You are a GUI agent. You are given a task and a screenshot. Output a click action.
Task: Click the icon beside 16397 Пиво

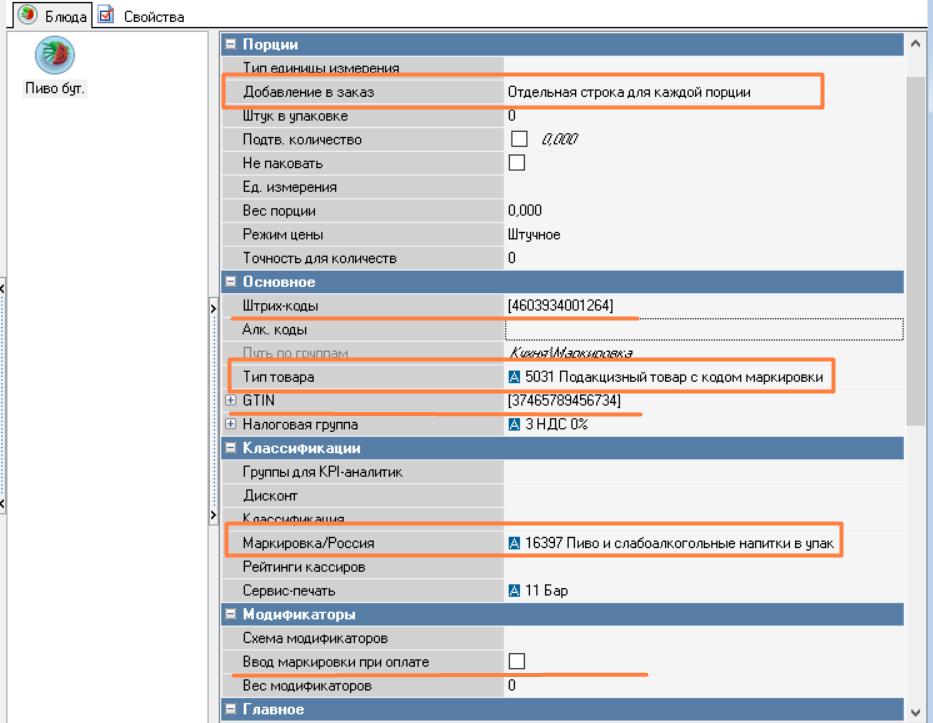514,543
